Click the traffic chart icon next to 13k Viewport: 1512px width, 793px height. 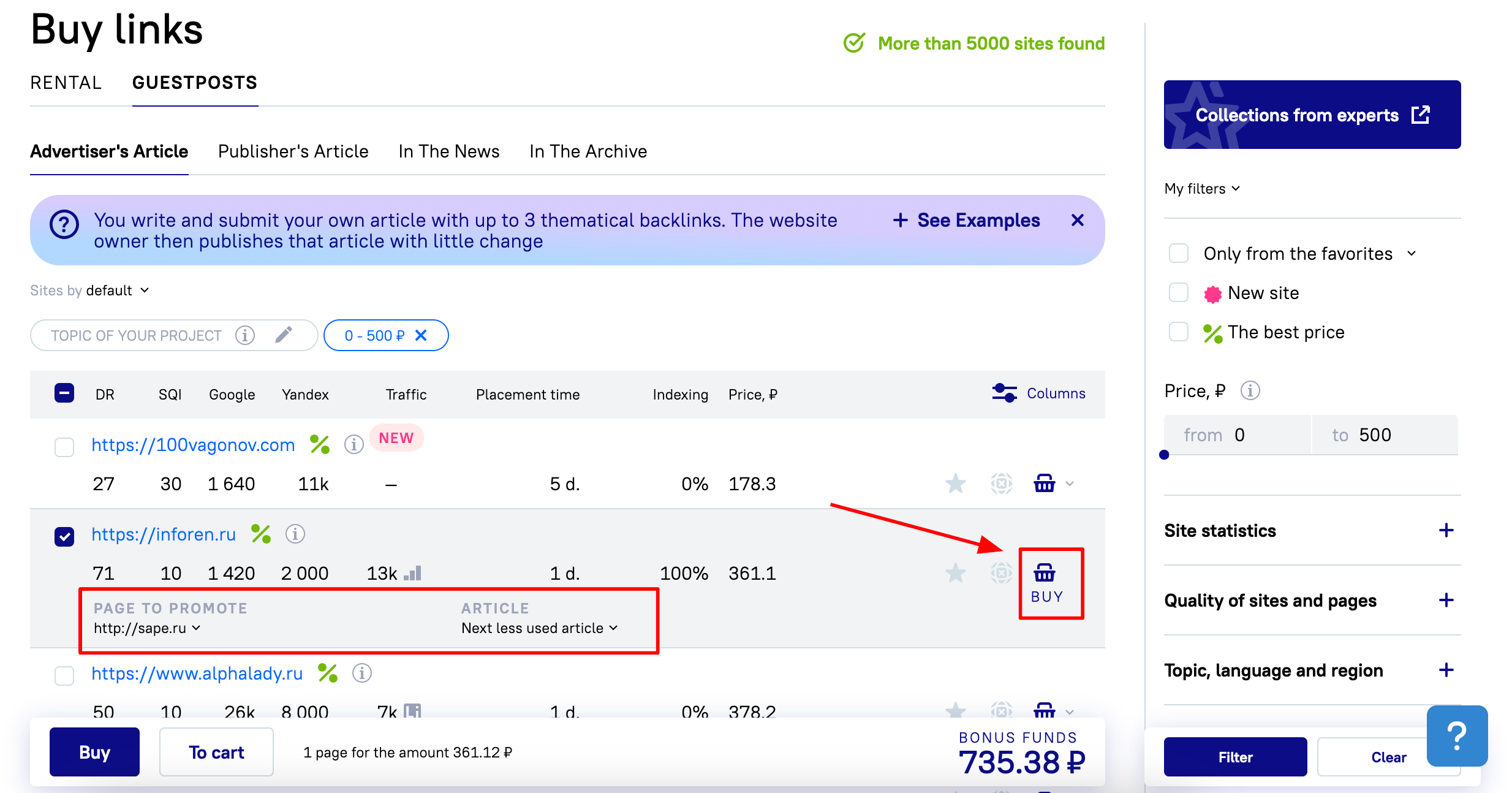coord(413,573)
